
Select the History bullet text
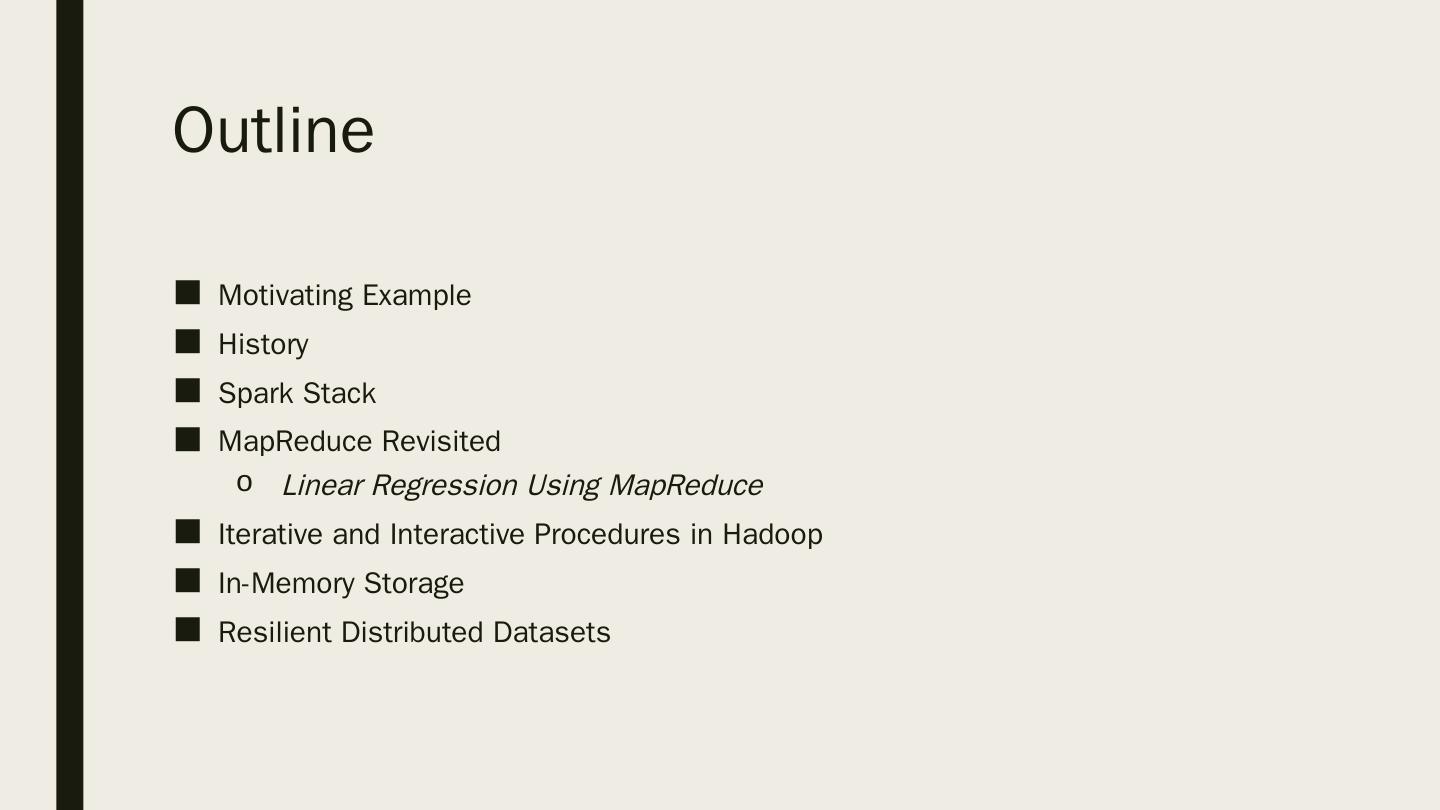click(263, 344)
